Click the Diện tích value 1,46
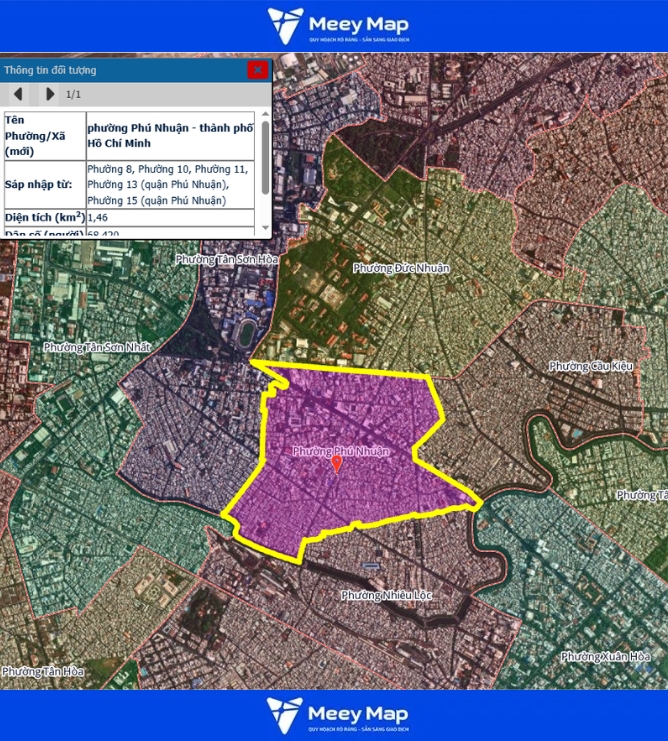Viewport: 668px width, 741px height. click(98, 217)
